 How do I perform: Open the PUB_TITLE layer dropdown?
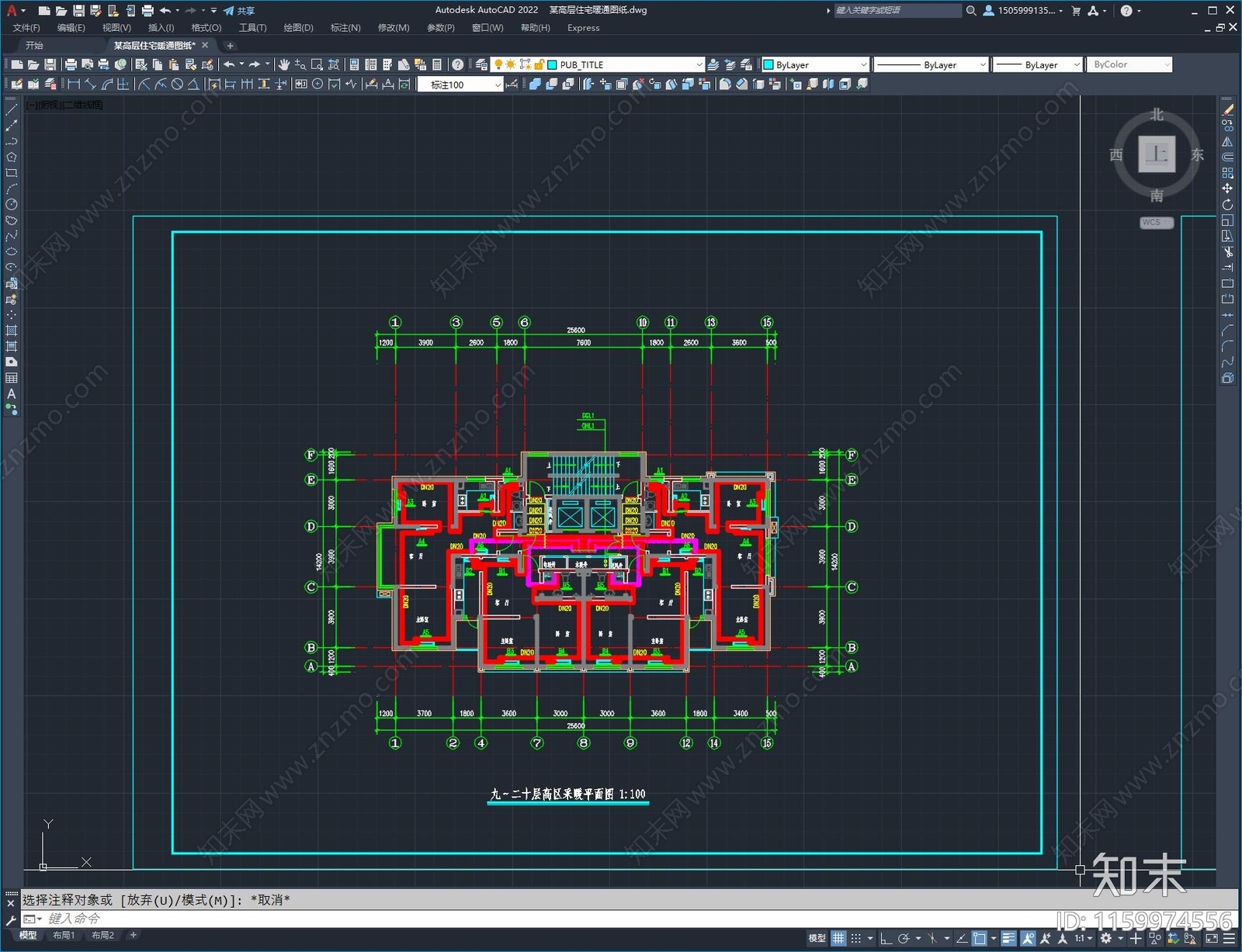click(x=699, y=65)
